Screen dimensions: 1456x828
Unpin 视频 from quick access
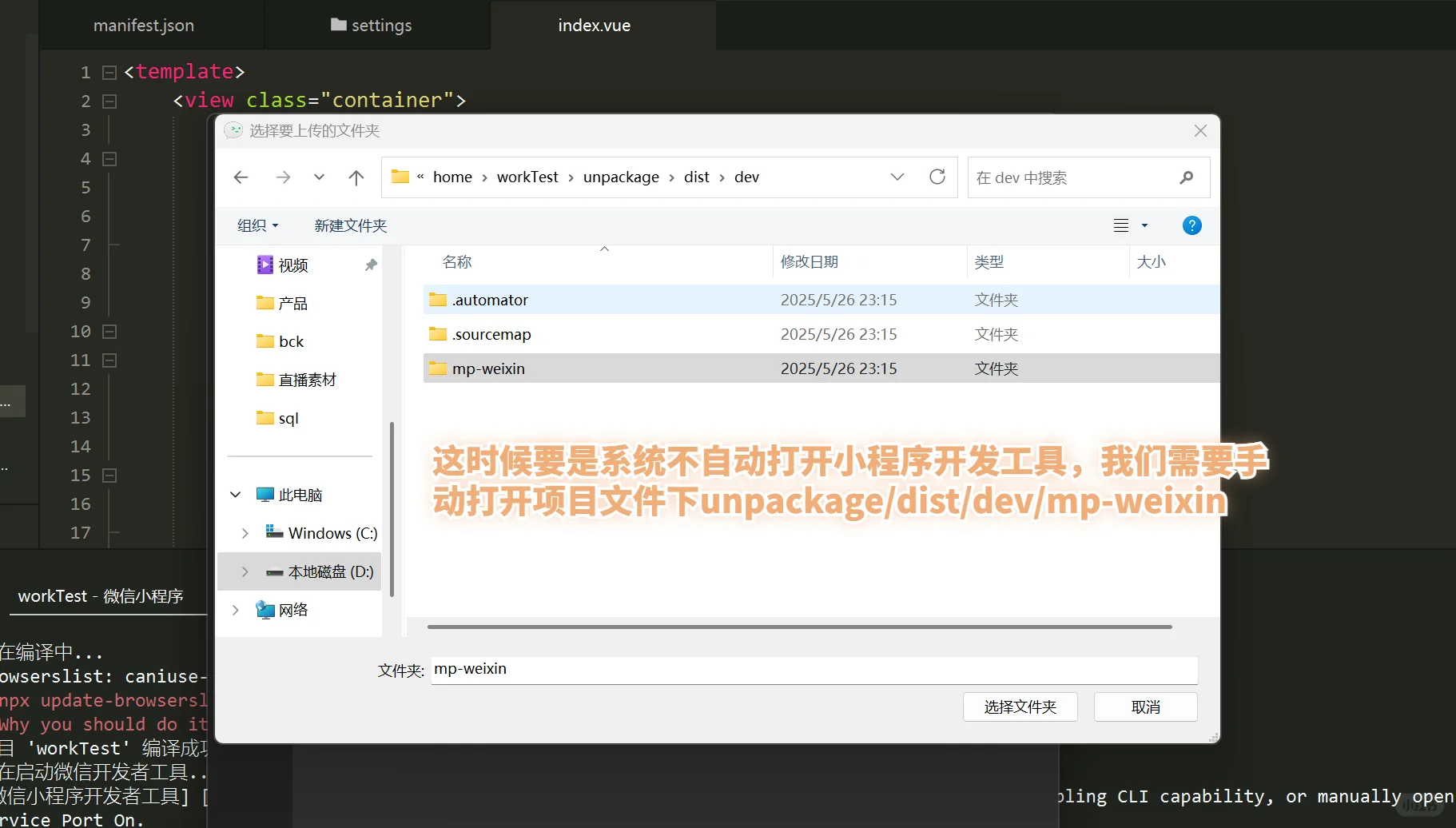pyautogui.click(x=370, y=264)
